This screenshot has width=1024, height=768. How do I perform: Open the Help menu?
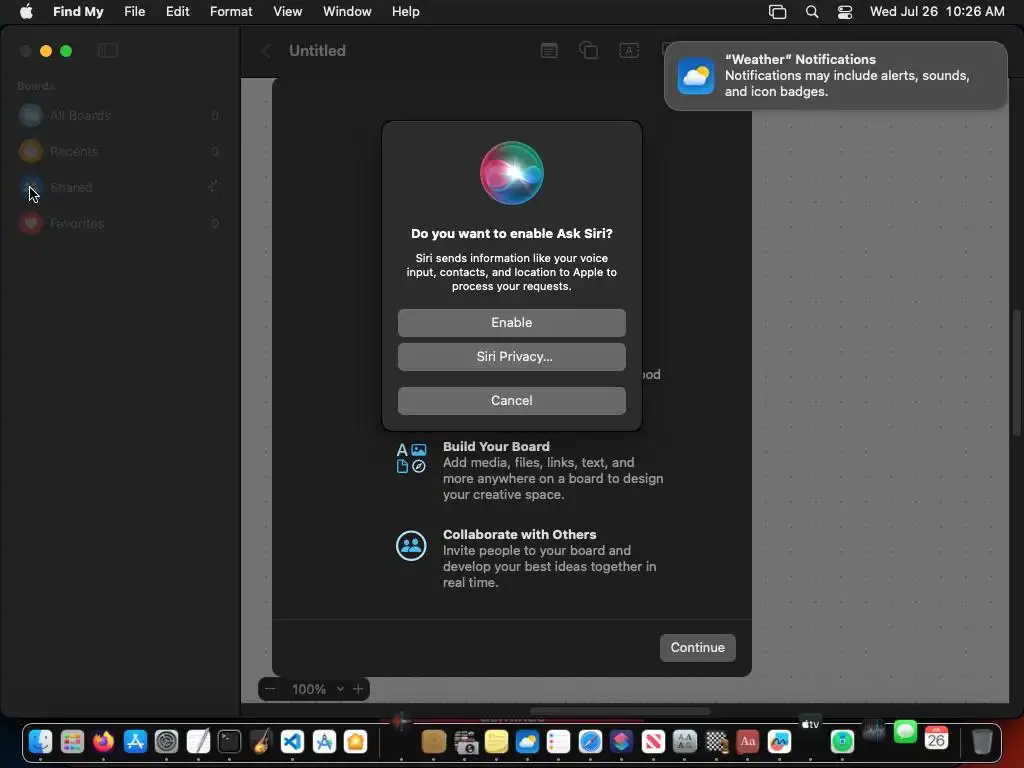(x=406, y=12)
